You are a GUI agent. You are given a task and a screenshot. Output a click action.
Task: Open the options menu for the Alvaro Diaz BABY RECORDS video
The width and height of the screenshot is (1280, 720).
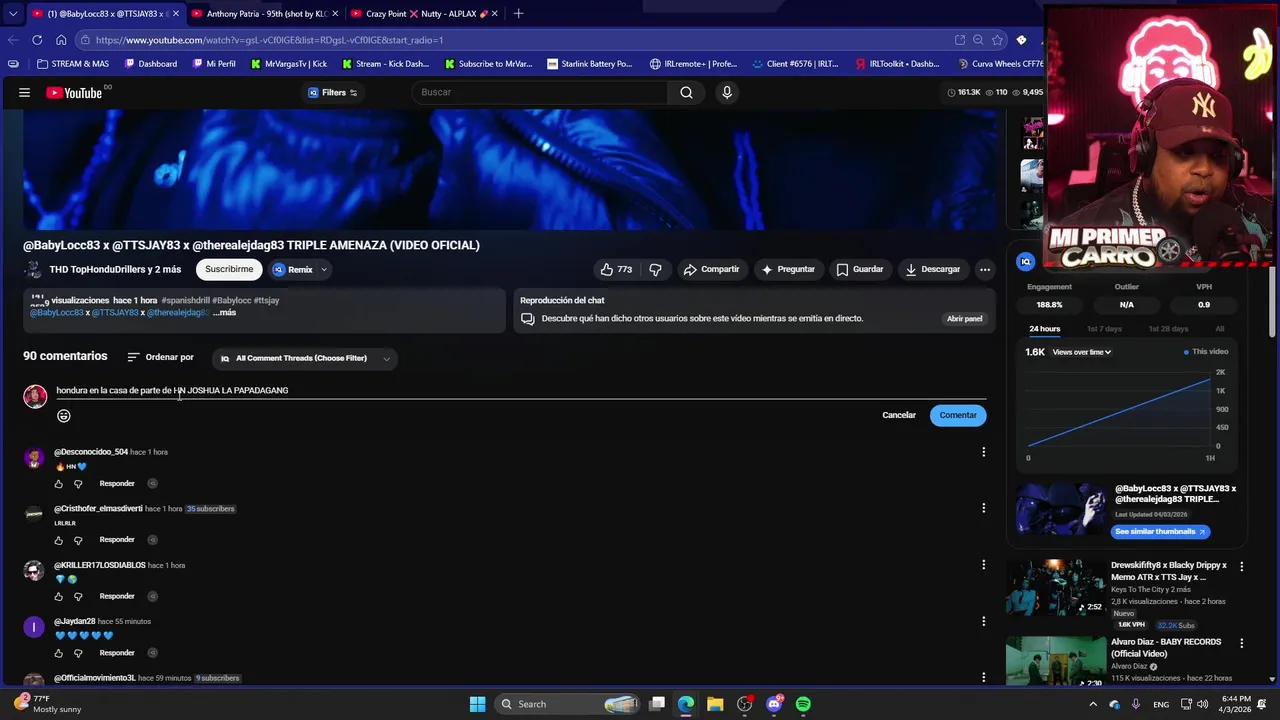1242,643
